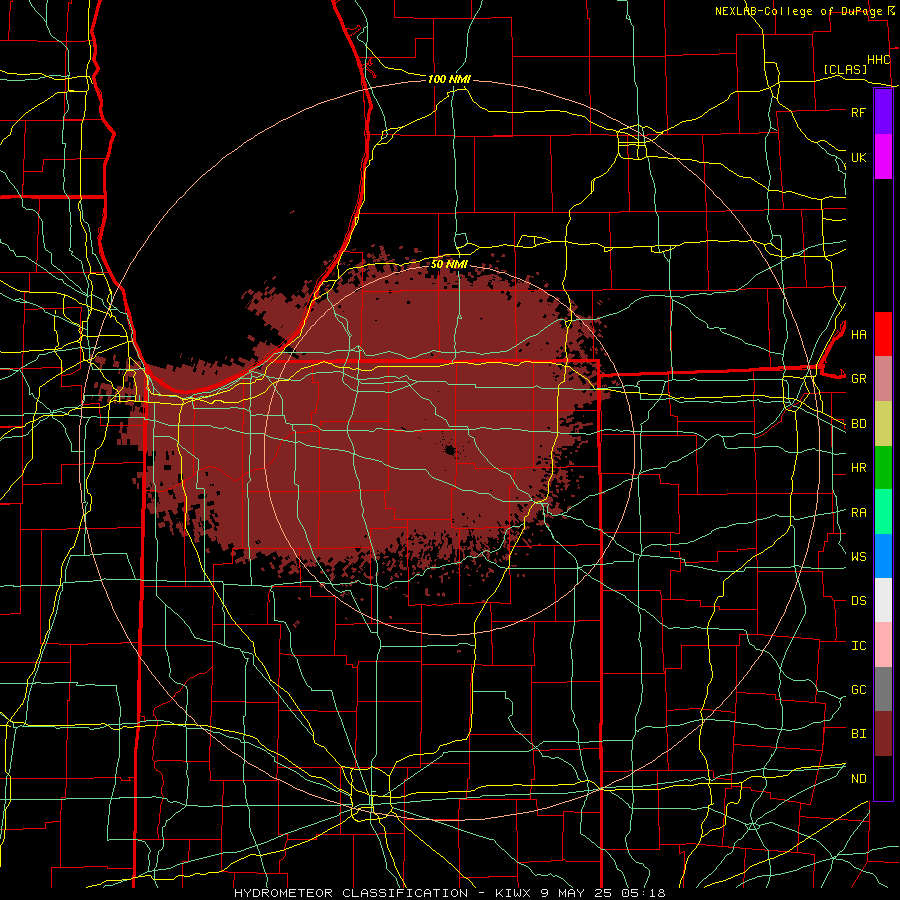Click the WS legend label
Image resolution: width=900 pixels, height=900 pixels.
858,557
